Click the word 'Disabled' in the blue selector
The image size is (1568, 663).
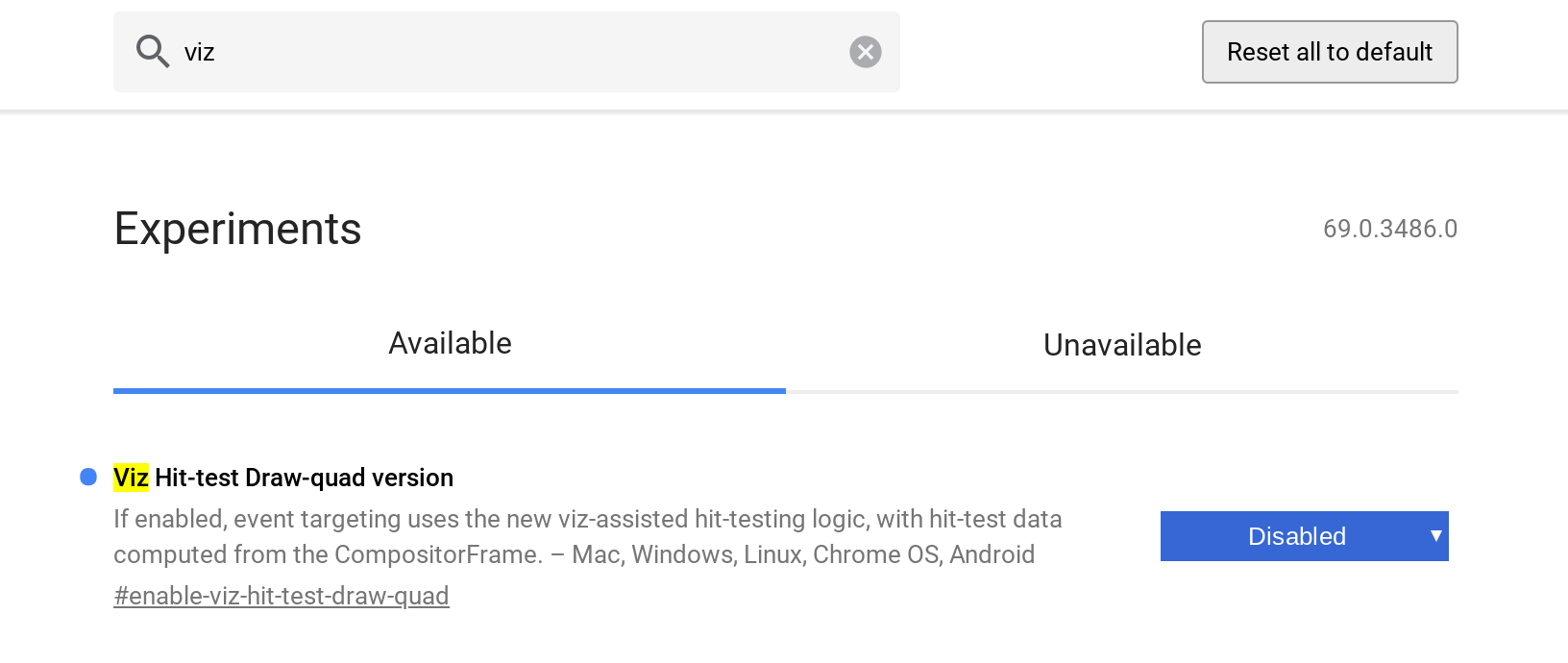click(x=1297, y=536)
